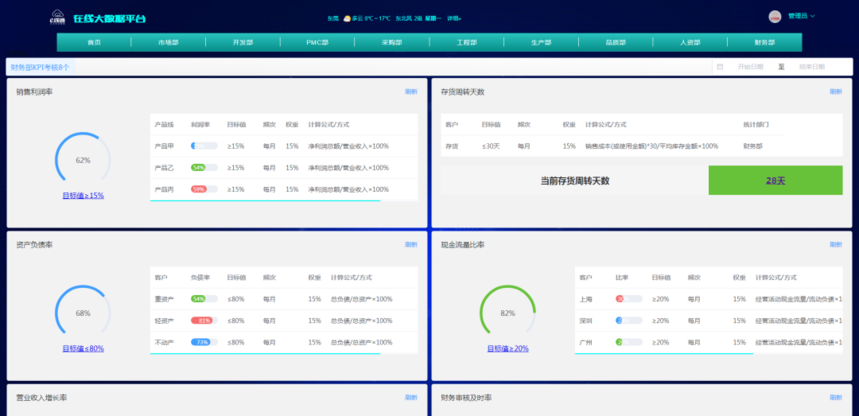Click the administrator avatar icon
The image size is (859, 416).
(x=774, y=16)
